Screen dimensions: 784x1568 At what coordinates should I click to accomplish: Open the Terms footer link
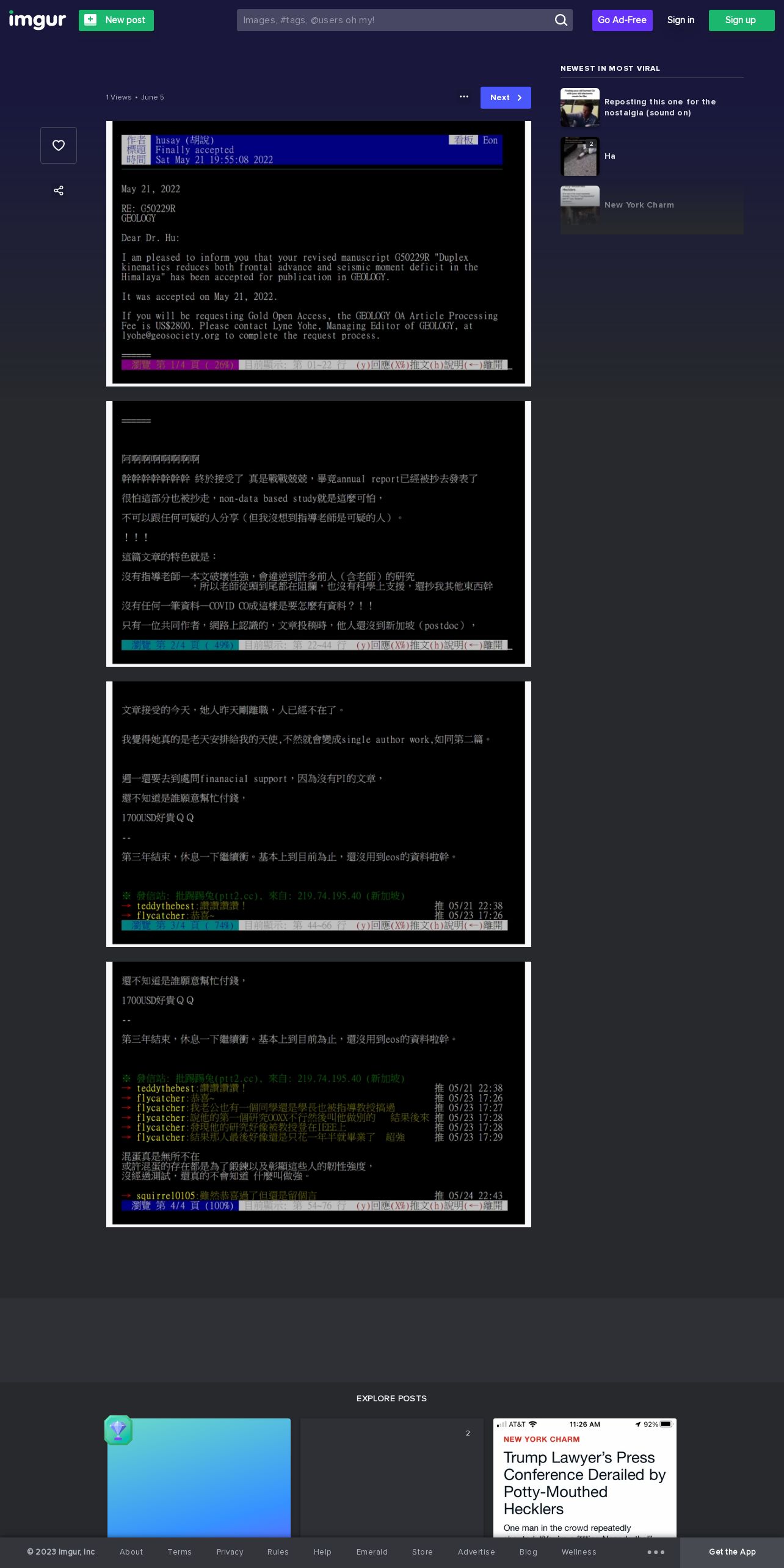click(180, 1552)
